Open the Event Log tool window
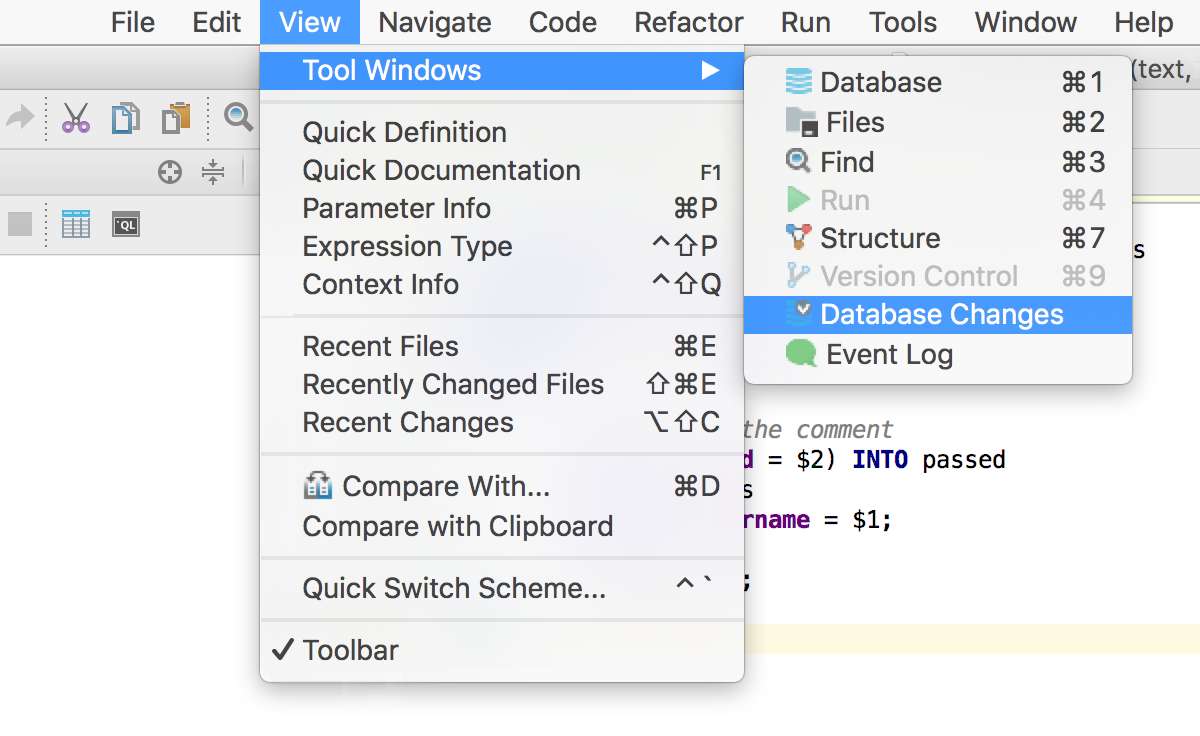The height and width of the screenshot is (736, 1200). point(889,355)
